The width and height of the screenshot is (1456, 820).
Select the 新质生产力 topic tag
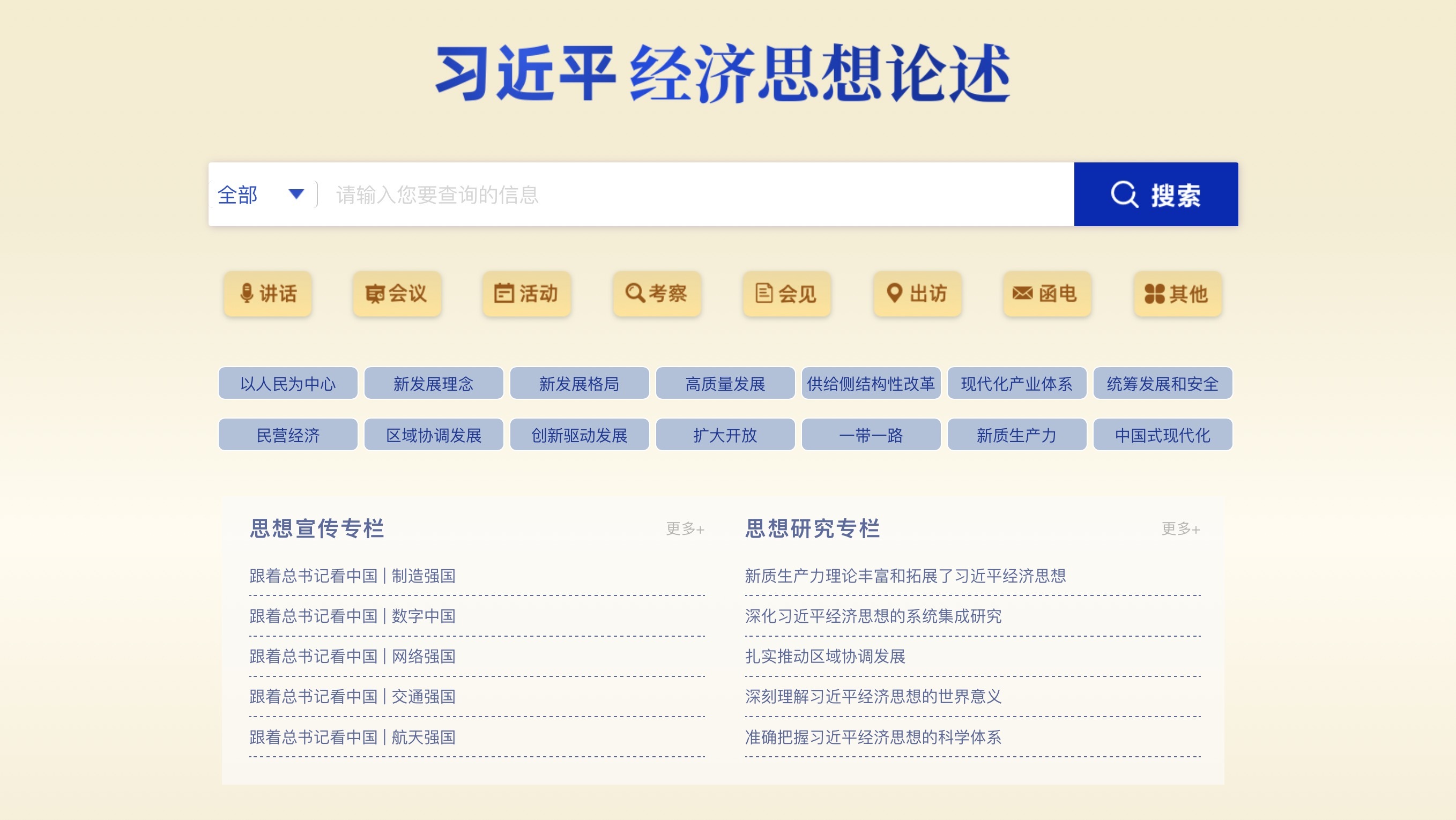tap(1016, 435)
